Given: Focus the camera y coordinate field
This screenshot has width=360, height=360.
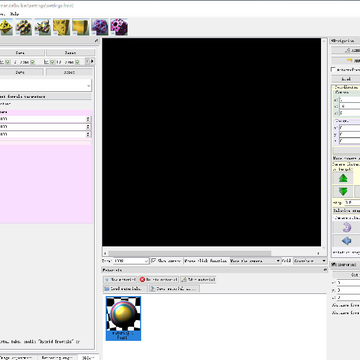Looking at the screenshot, I should click(x=349, y=106).
